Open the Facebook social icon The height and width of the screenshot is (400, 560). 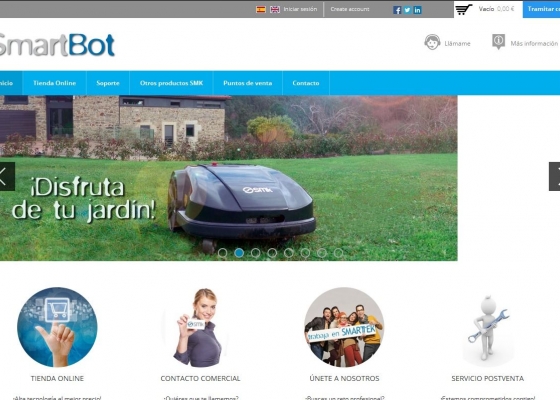tap(397, 10)
